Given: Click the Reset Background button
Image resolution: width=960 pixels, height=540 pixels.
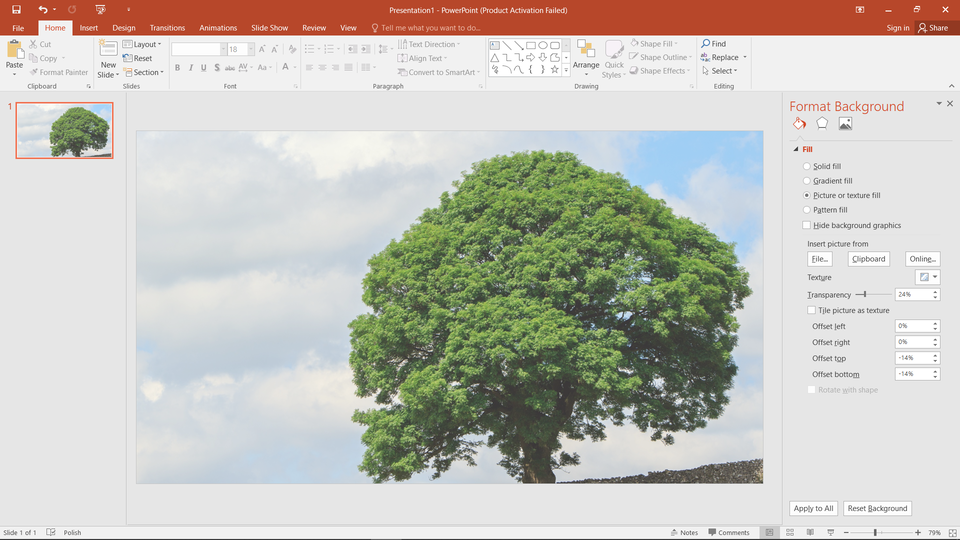Looking at the screenshot, I should [x=877, y=509].
